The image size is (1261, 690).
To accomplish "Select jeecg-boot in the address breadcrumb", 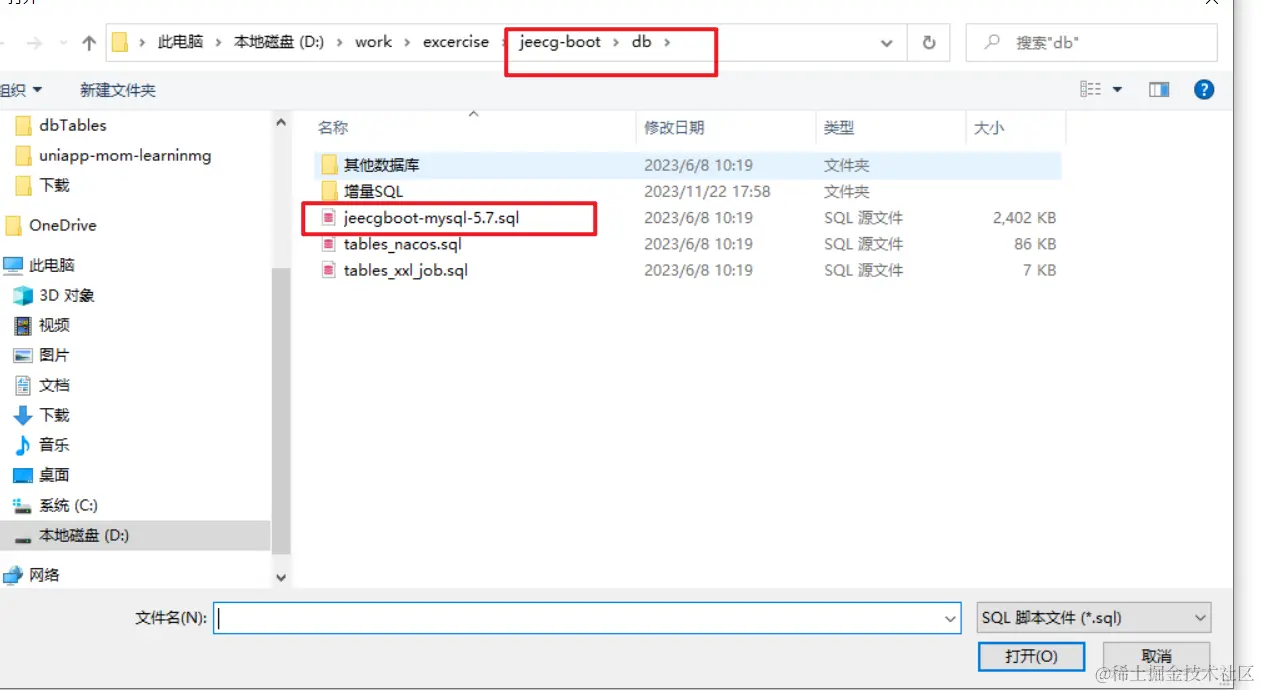I will tap(560, 42).
